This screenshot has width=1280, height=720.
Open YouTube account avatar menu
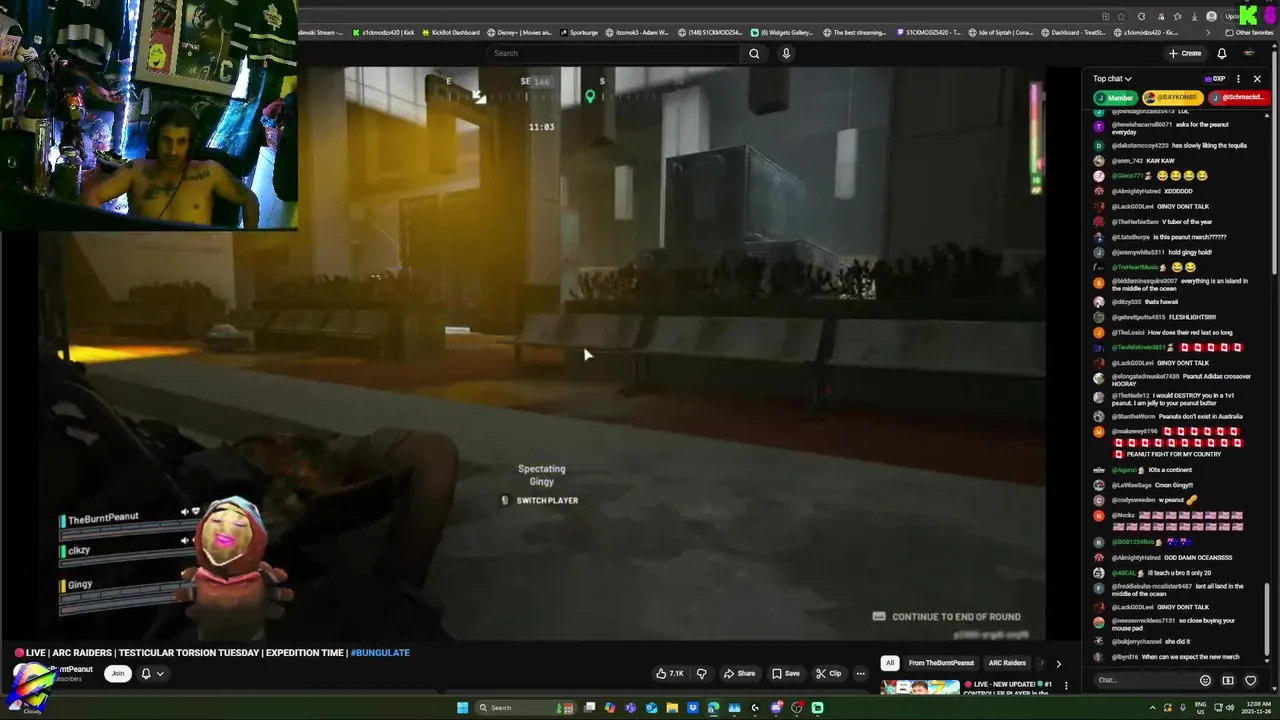(x=1249, y=53)
